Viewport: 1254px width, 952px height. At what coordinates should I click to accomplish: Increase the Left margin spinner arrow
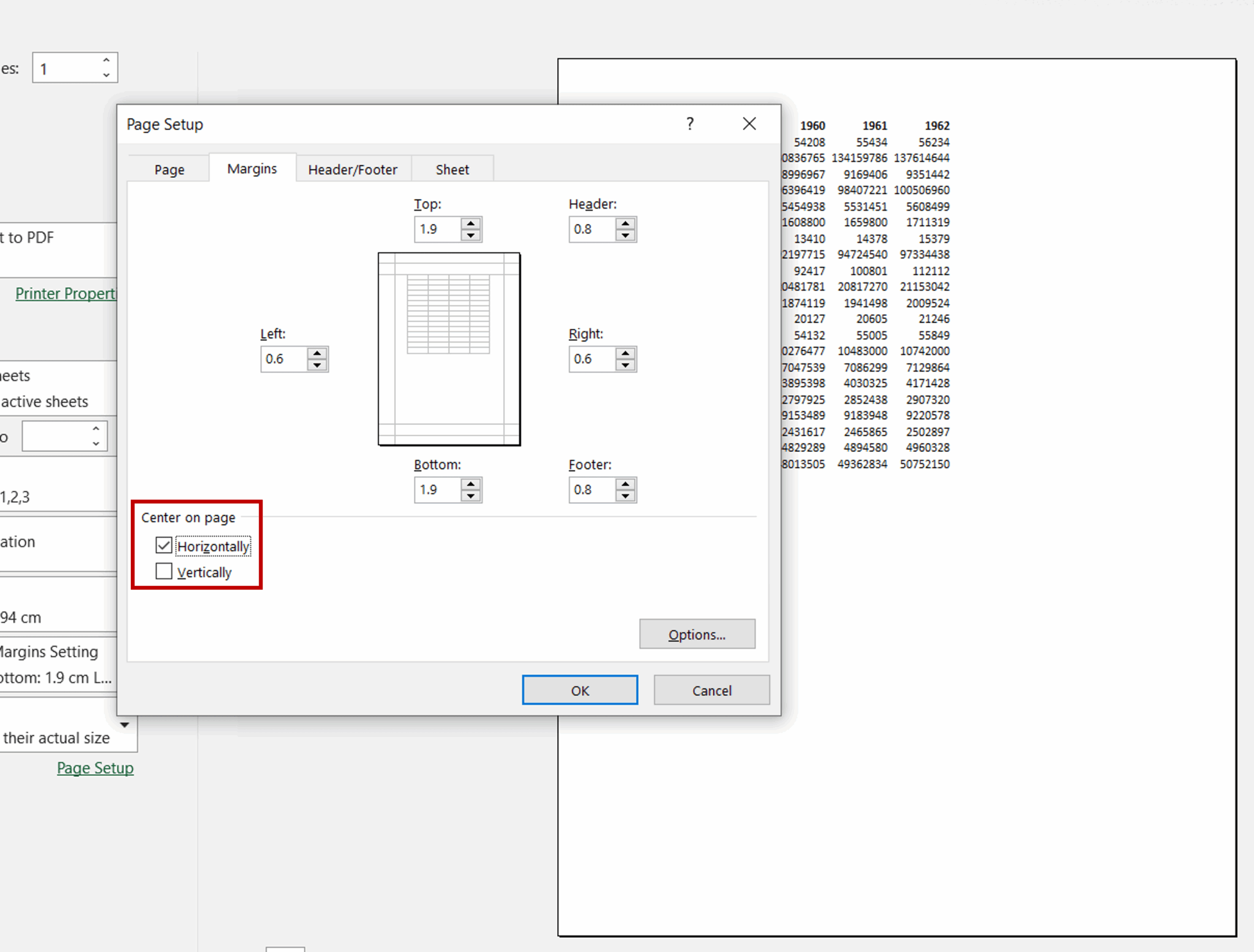[317, 354]
